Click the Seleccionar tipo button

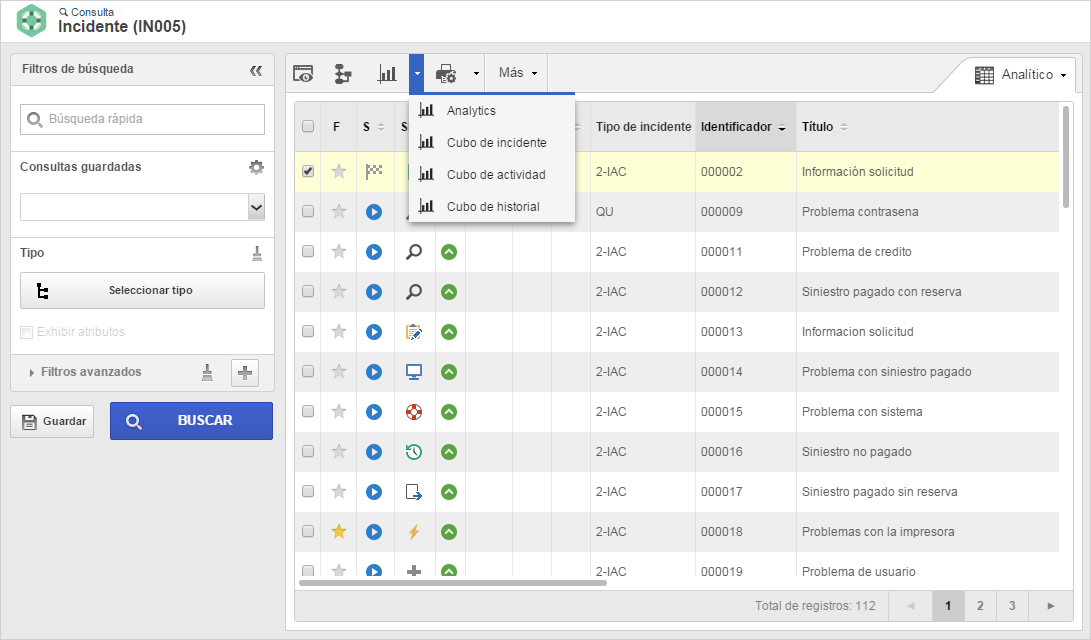[x=143, y=290]
